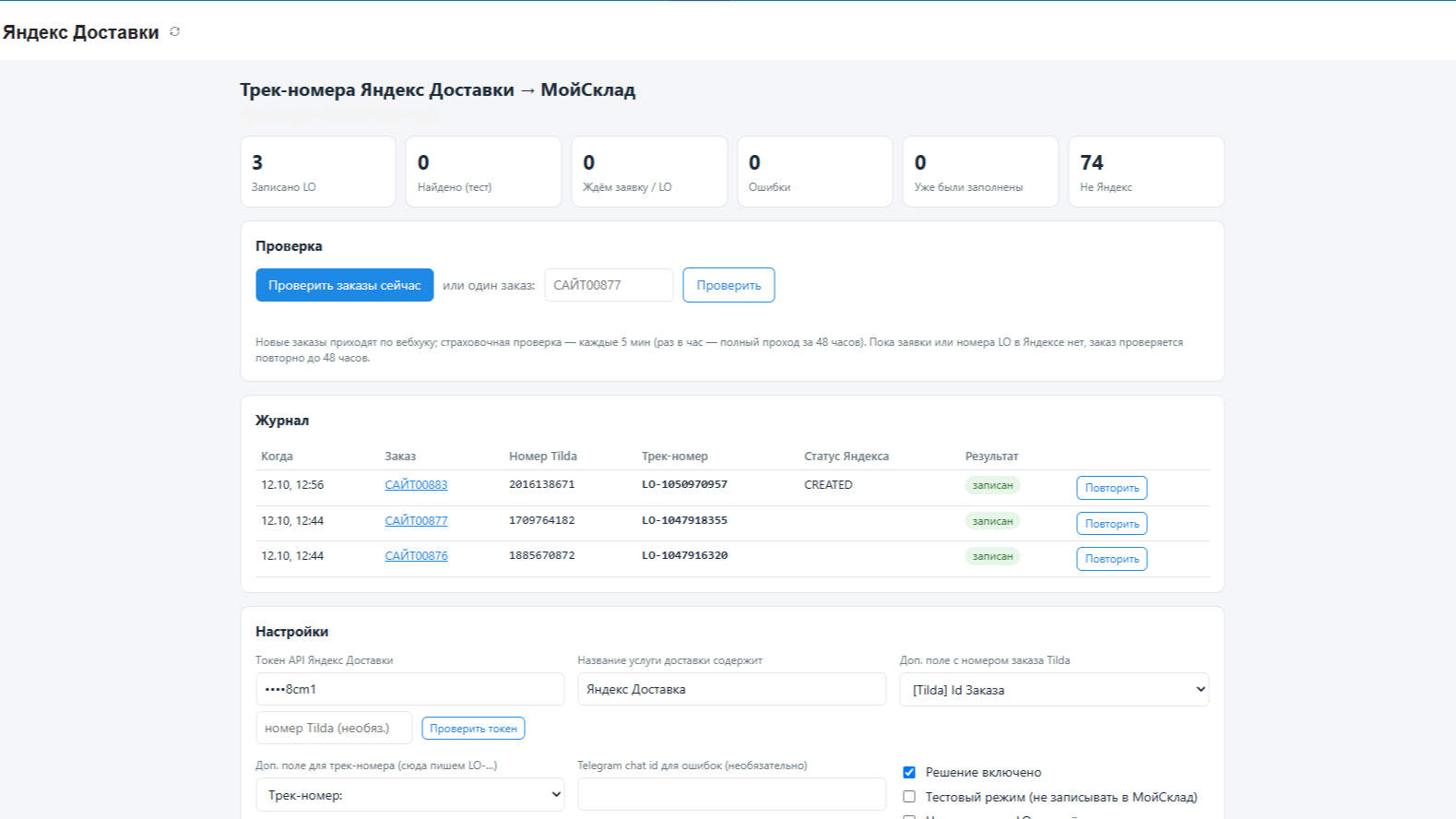This screenshot has height=819, width=1456.
Task: Click the Проверить заказы сейчас button
Action: tap(344, 285)
